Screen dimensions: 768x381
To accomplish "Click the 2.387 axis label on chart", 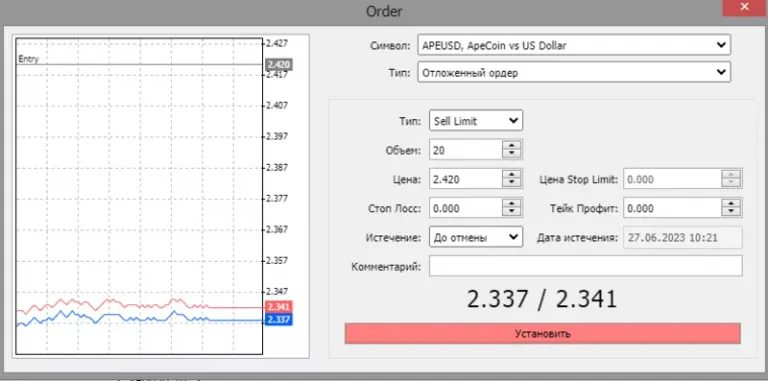I will [277, 167].
